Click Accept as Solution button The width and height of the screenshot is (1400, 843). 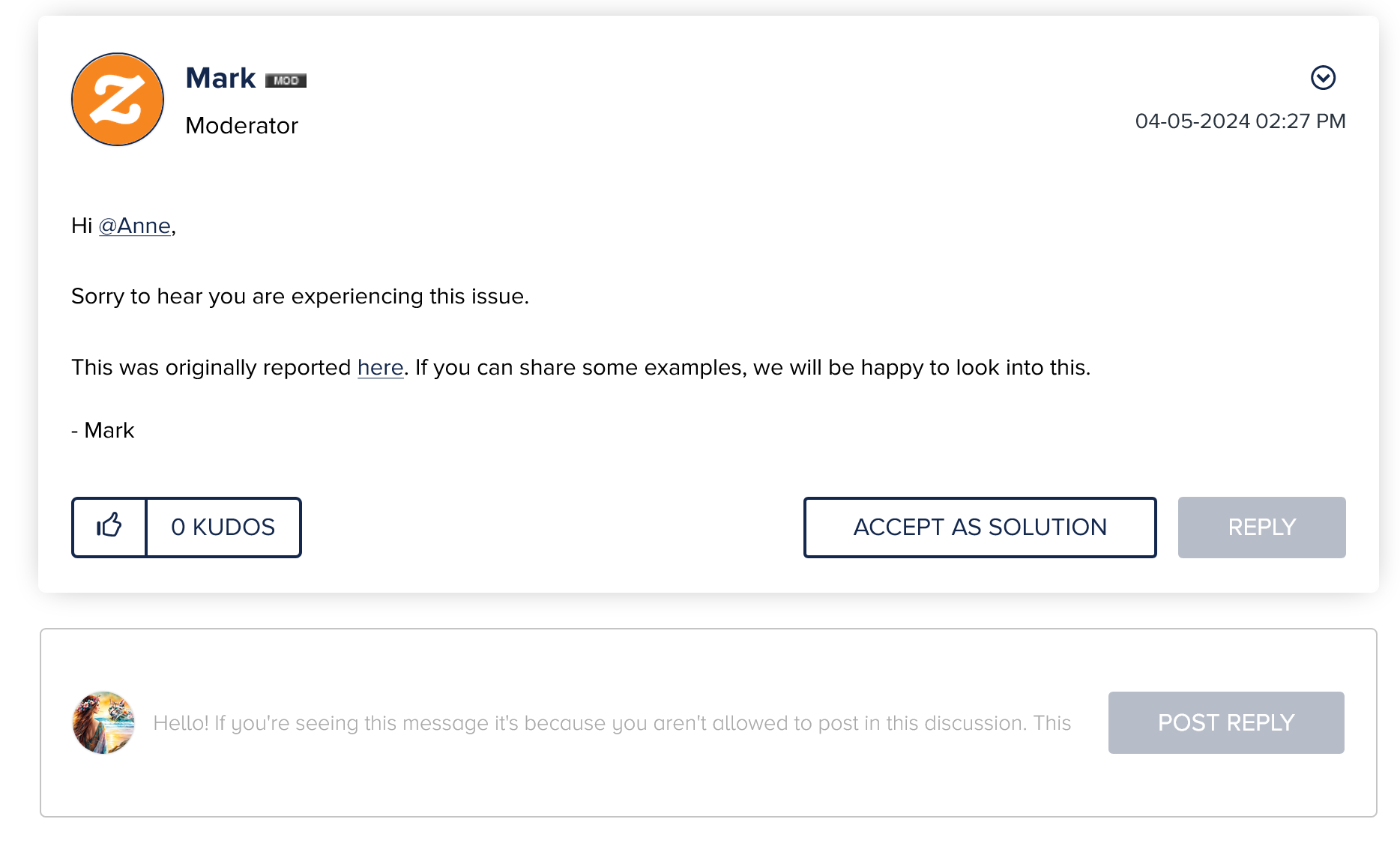click(x=980, y=527)
